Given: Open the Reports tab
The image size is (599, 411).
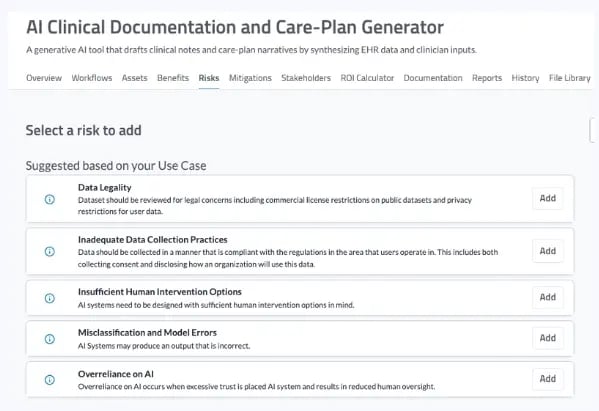Looking at the screenshot, I should (x=487, y=78).
